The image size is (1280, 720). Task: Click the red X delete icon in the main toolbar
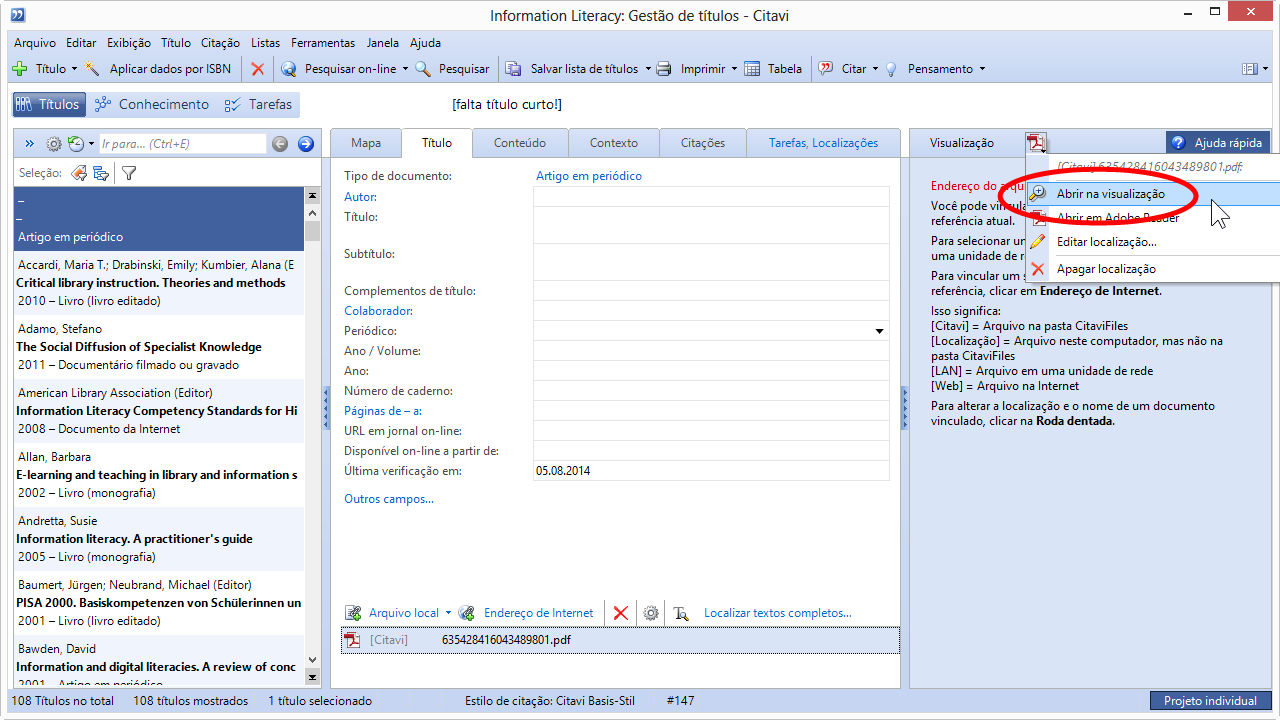pyautogui.click(x=257, y=69)
